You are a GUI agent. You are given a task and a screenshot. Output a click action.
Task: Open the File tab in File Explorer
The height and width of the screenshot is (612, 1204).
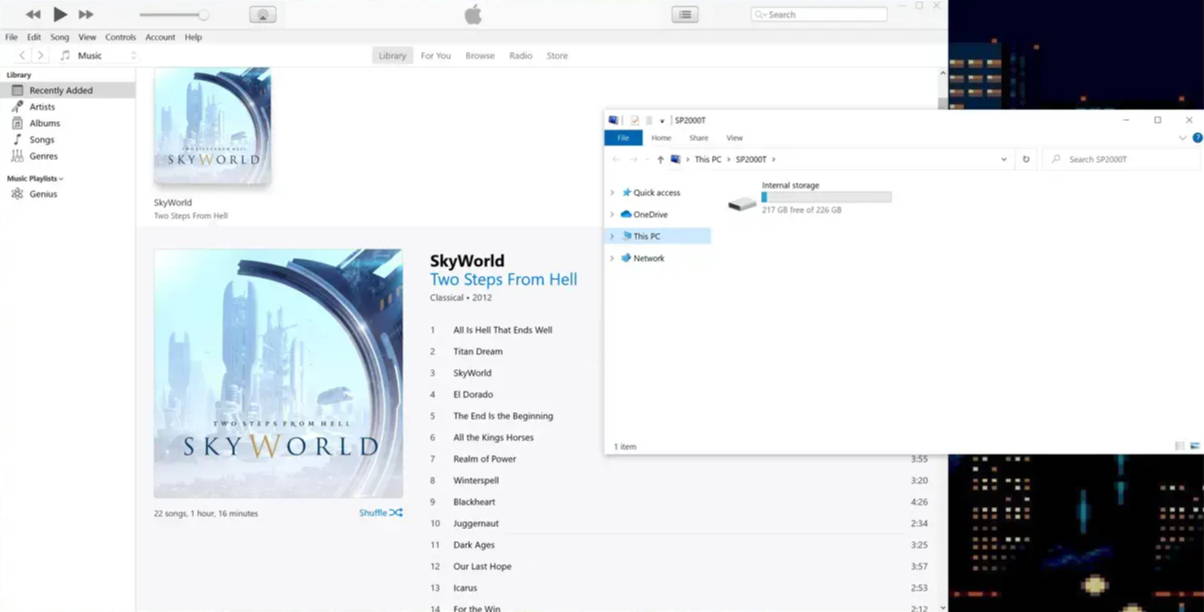[x=623, y=138]
